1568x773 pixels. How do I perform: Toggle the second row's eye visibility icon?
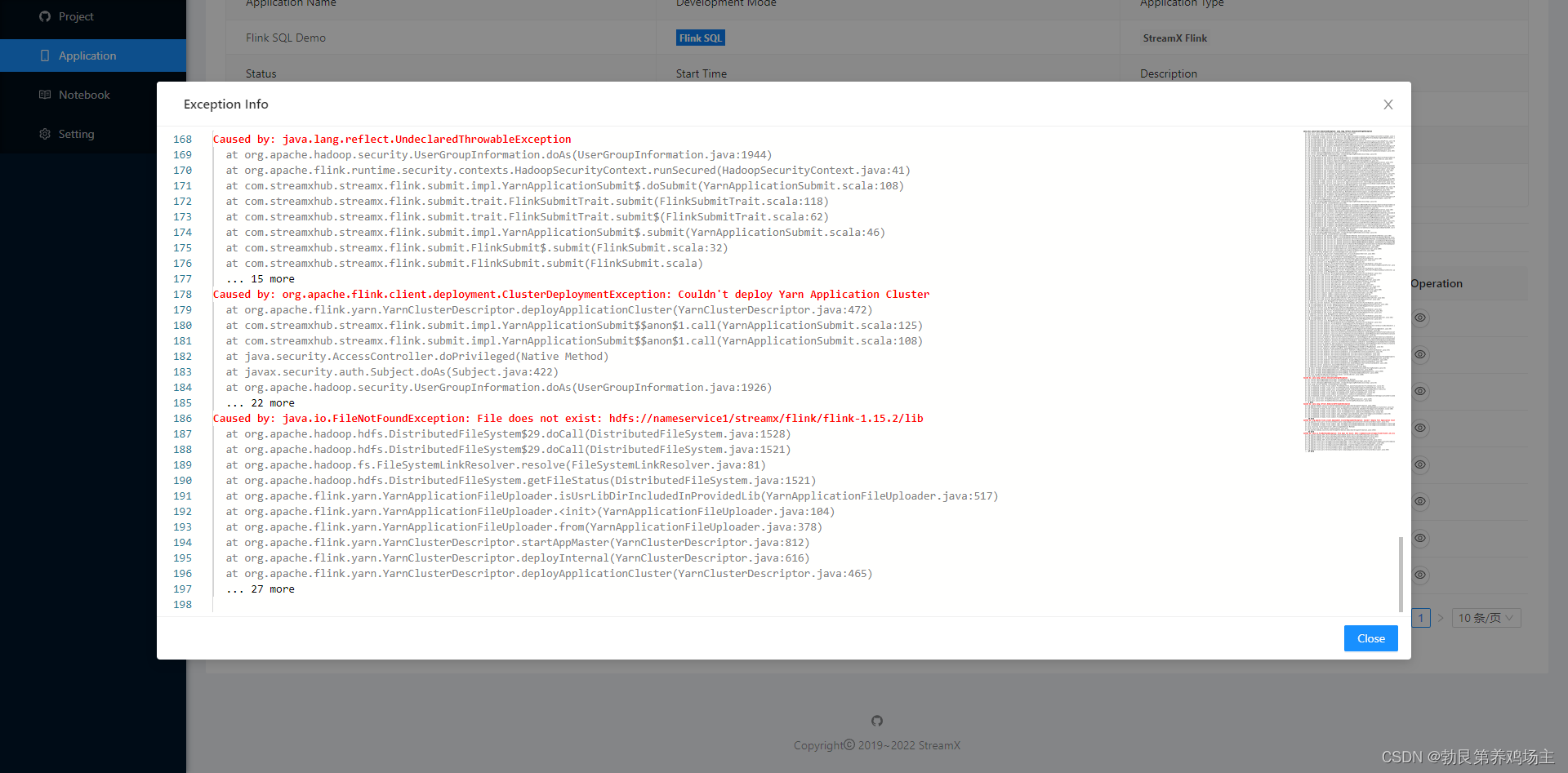(1419, 354)
